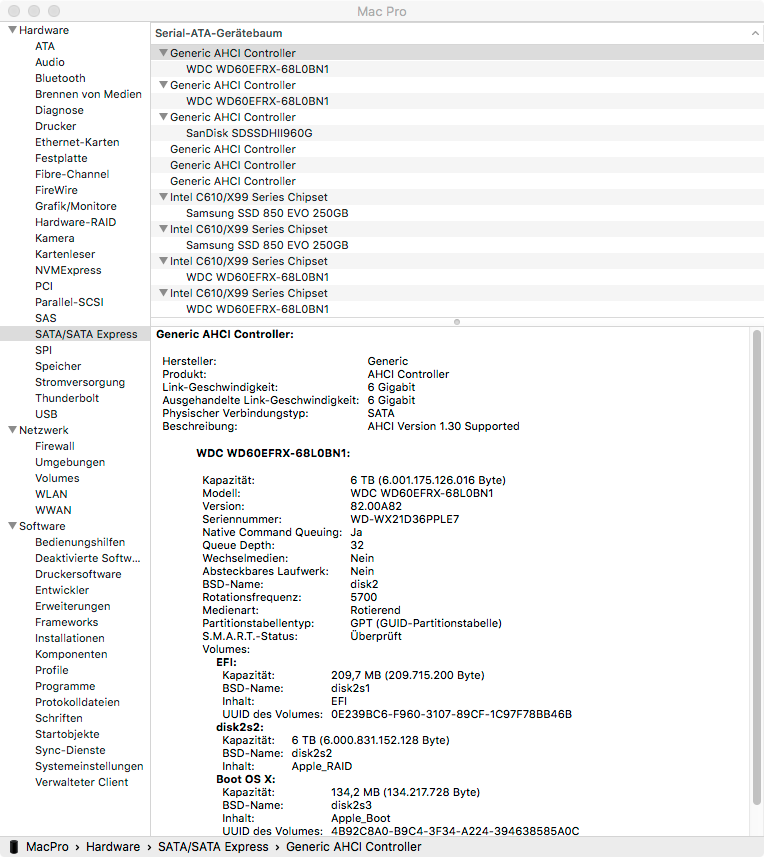The image size is (764, 857).
Task: Click Hardware in the path bar
Action: point(113,847)
